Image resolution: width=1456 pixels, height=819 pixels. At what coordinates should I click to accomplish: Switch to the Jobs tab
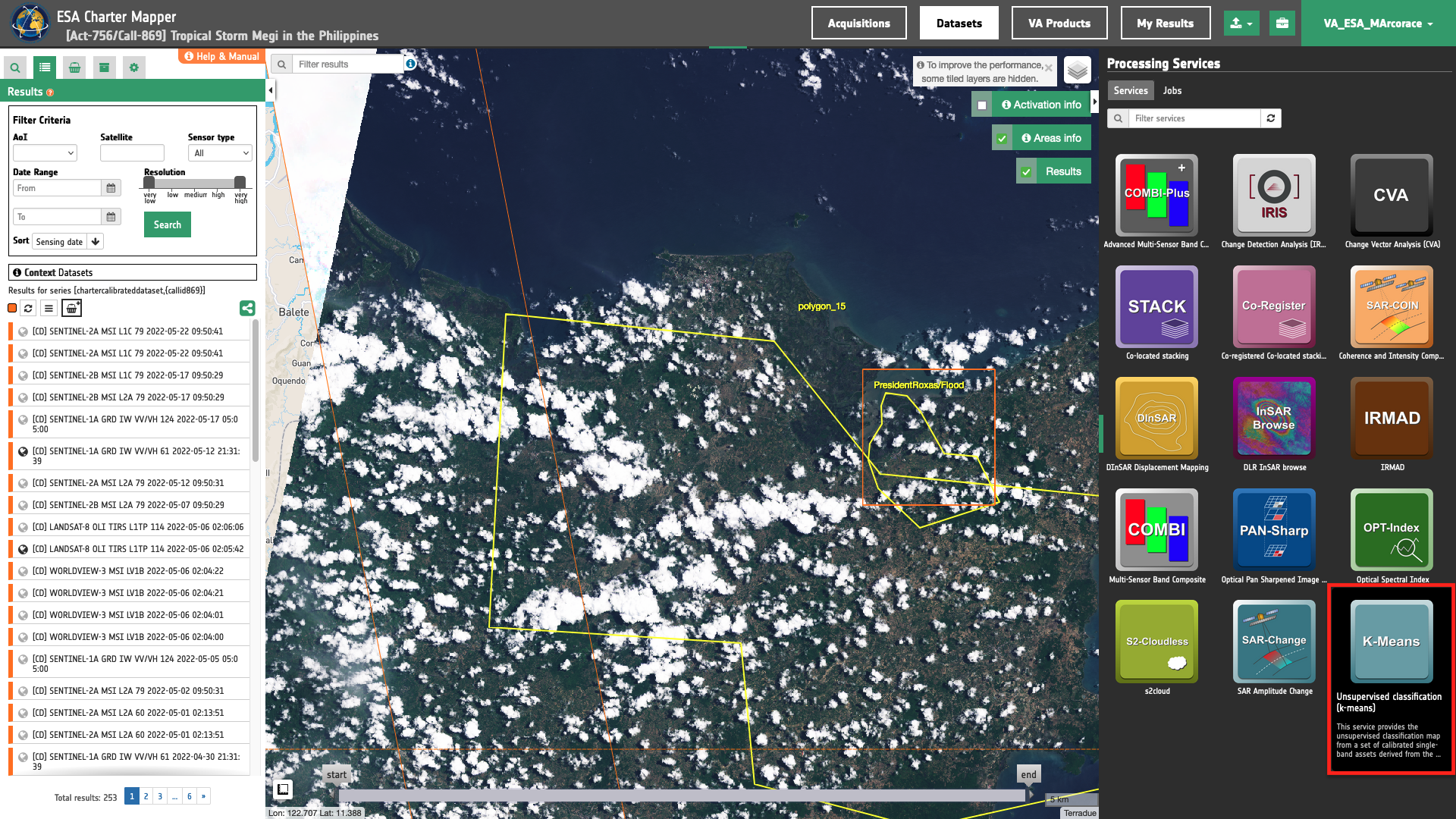(1172, 90)
